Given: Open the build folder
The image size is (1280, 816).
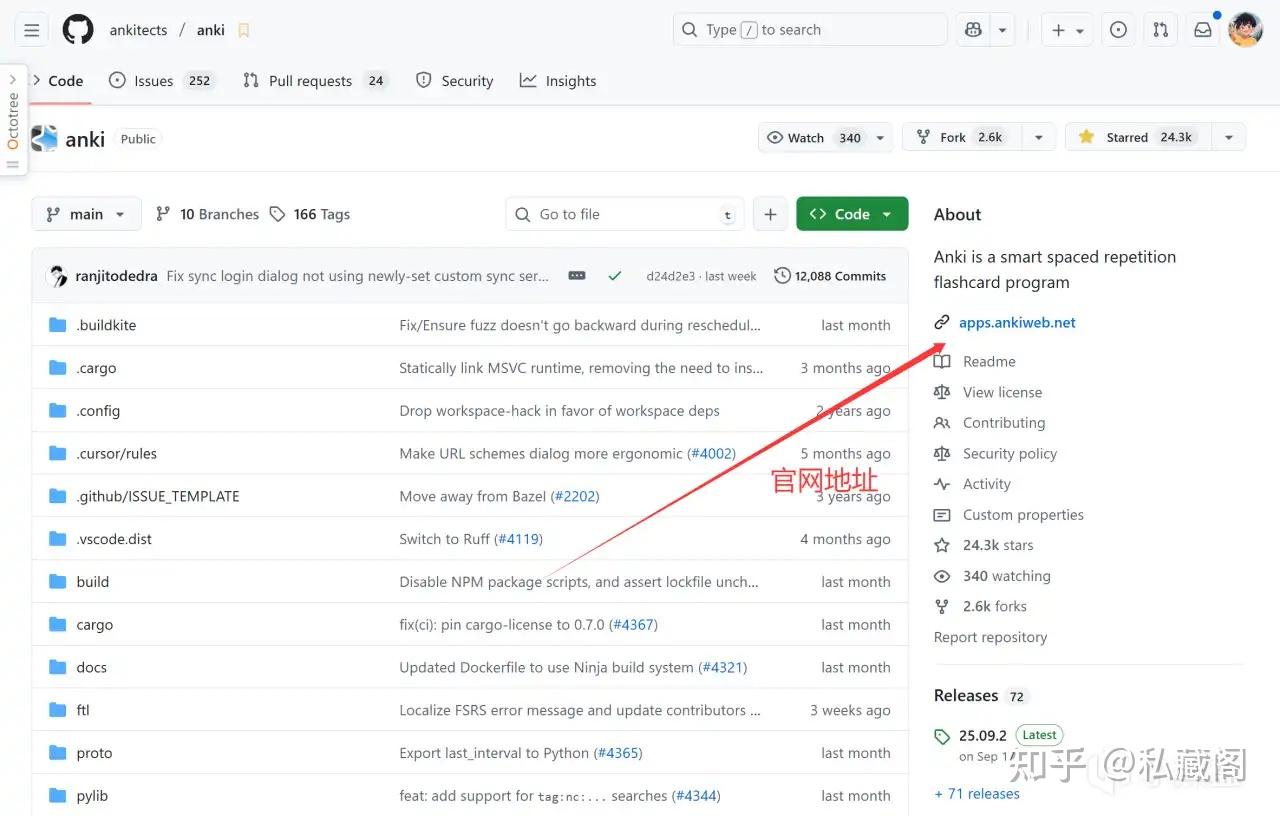Looking at the screenshot, I should click(93, 582).
